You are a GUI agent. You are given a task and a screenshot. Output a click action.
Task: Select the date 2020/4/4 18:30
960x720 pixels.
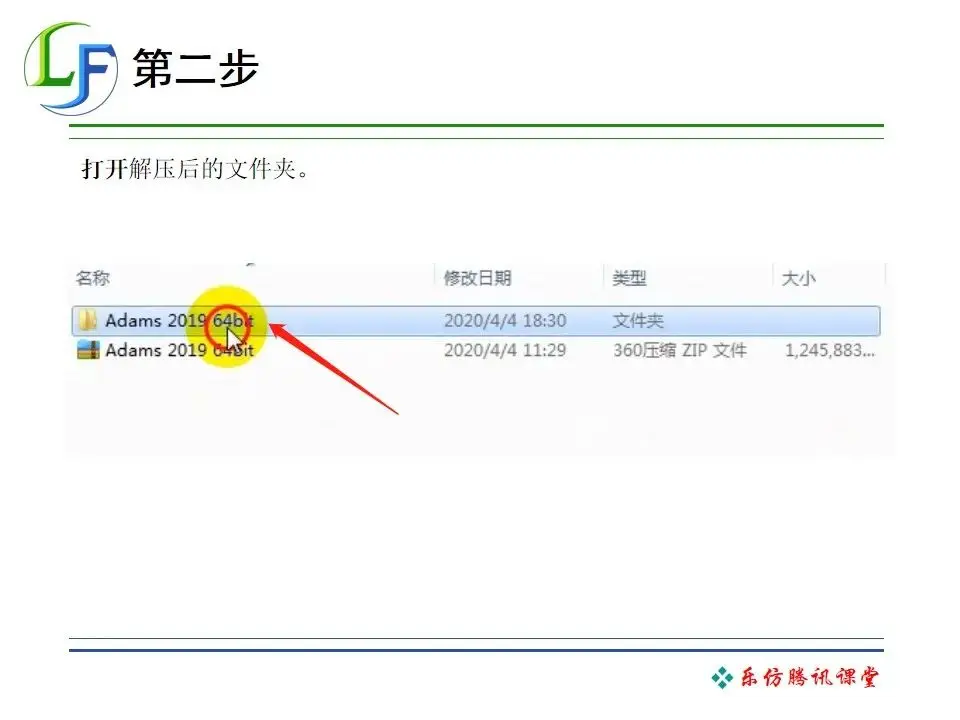tap(505, 321)
